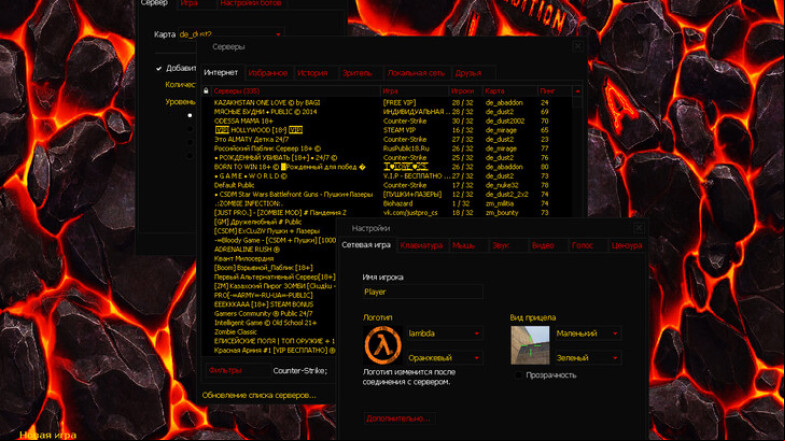Select the Gamers Community Public 24/7 server
Screen dimensions: 785x441
click(269, 313)
